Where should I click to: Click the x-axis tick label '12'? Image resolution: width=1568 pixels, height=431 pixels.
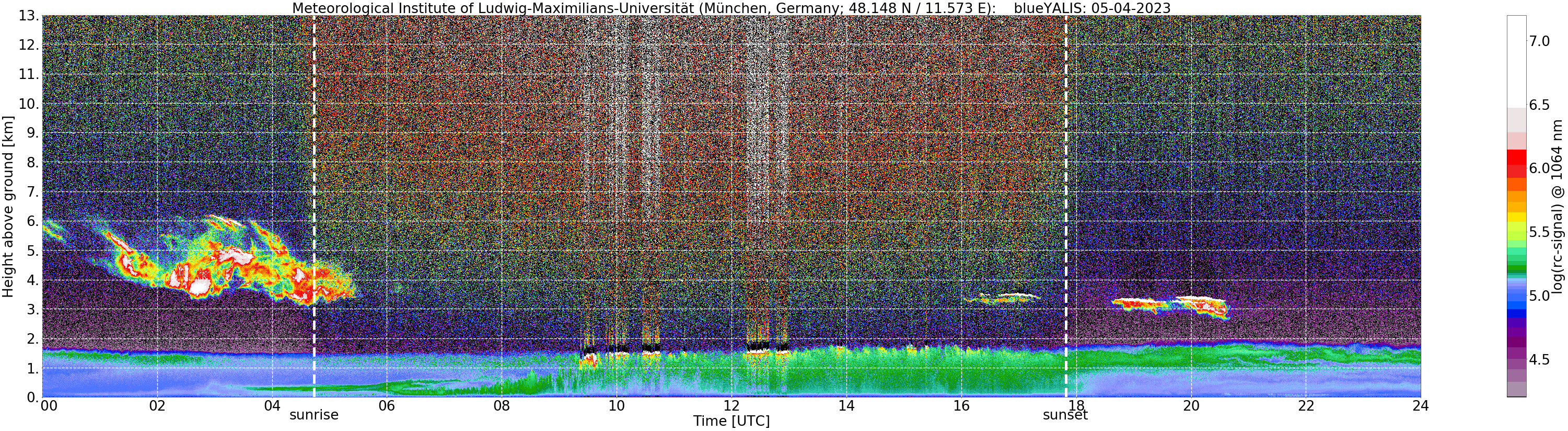coord(731,406)
